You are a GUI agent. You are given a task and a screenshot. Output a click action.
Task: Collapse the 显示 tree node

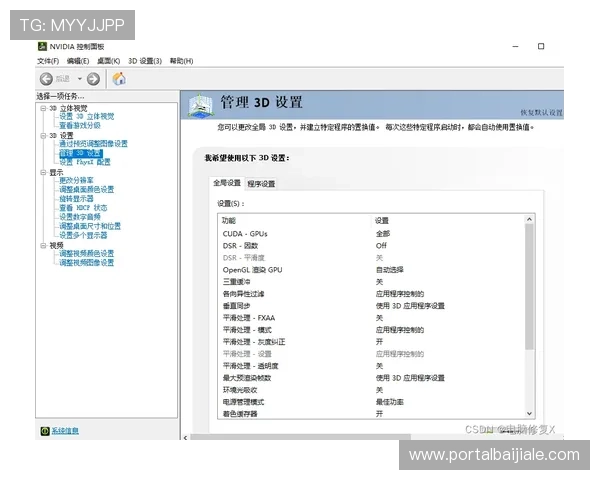click(x=43, y=172)
